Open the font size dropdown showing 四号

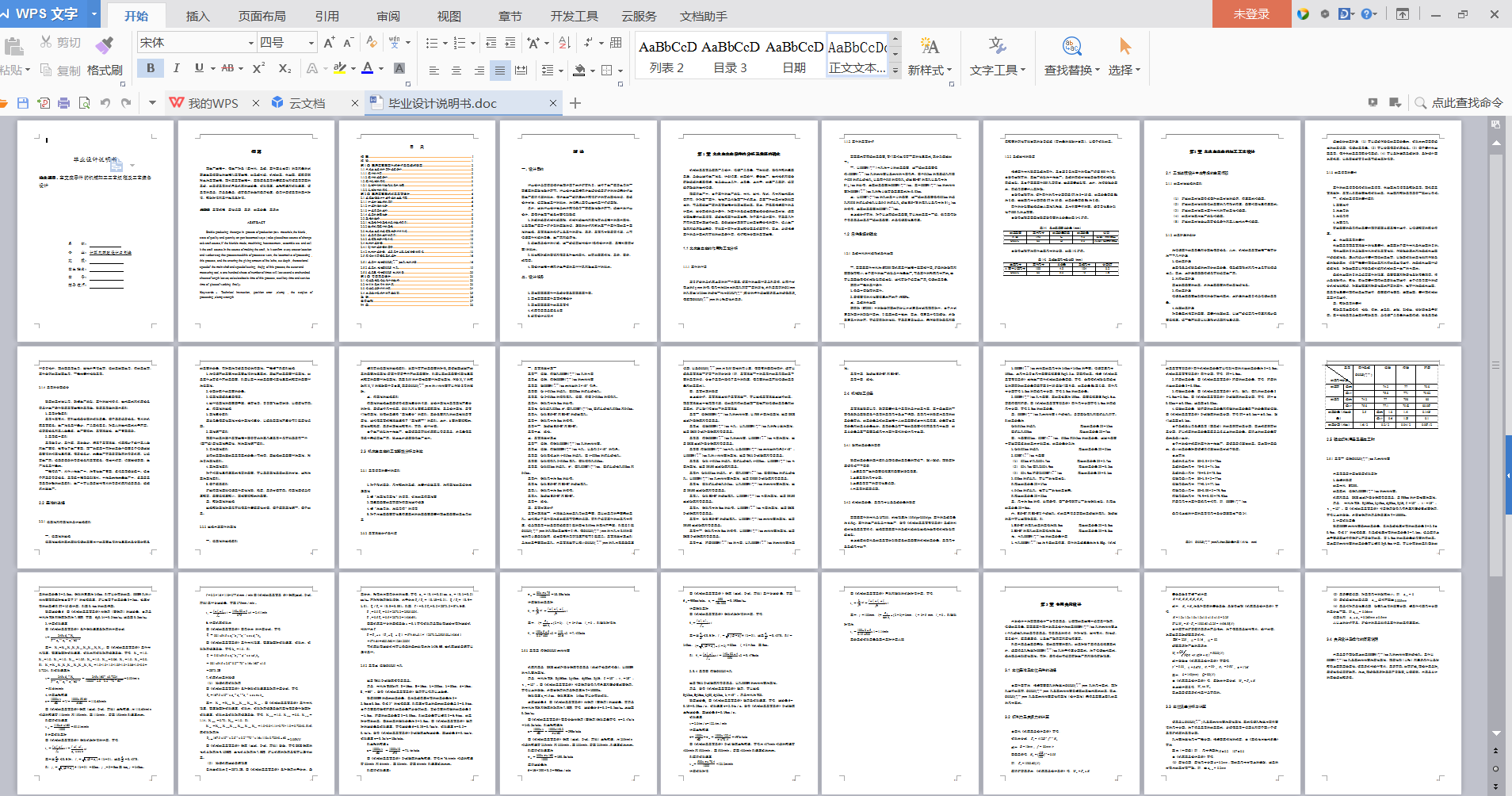(311, 43)
